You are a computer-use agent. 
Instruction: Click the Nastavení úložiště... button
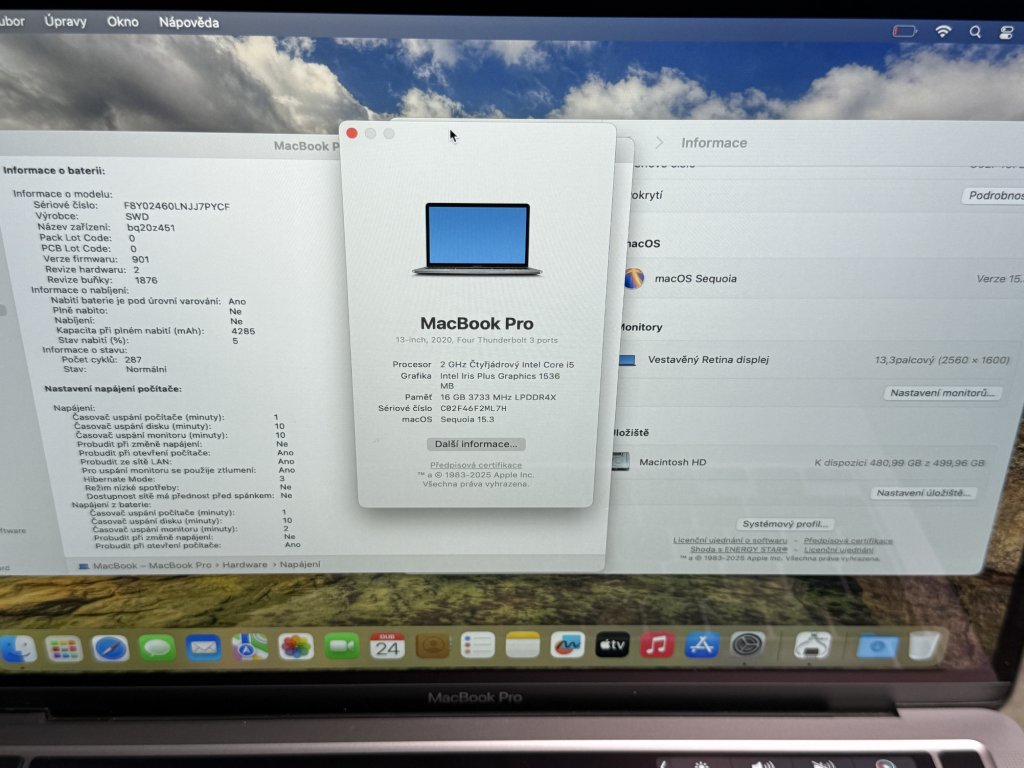point(923,493)
